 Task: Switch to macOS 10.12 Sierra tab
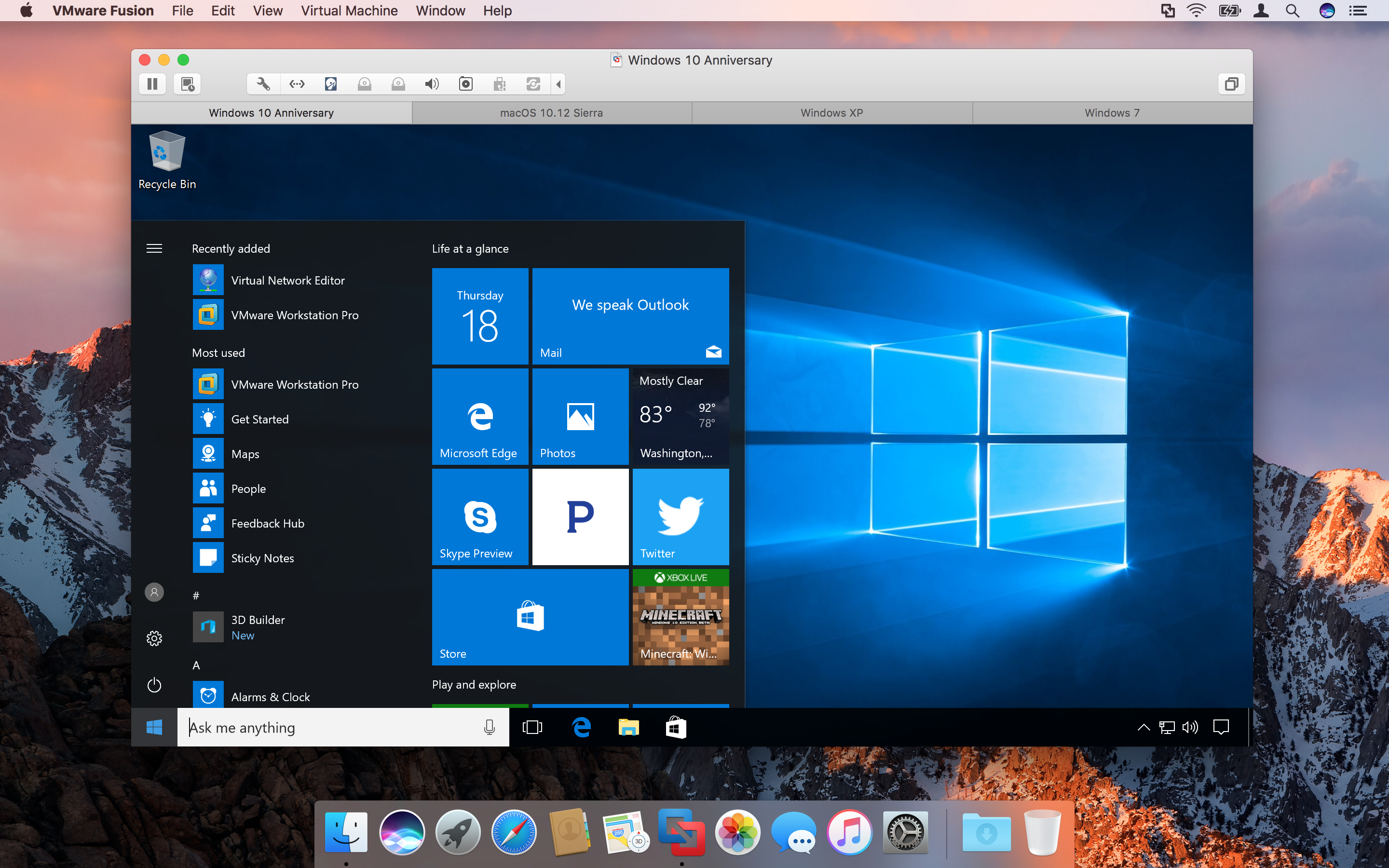[550, 112]
